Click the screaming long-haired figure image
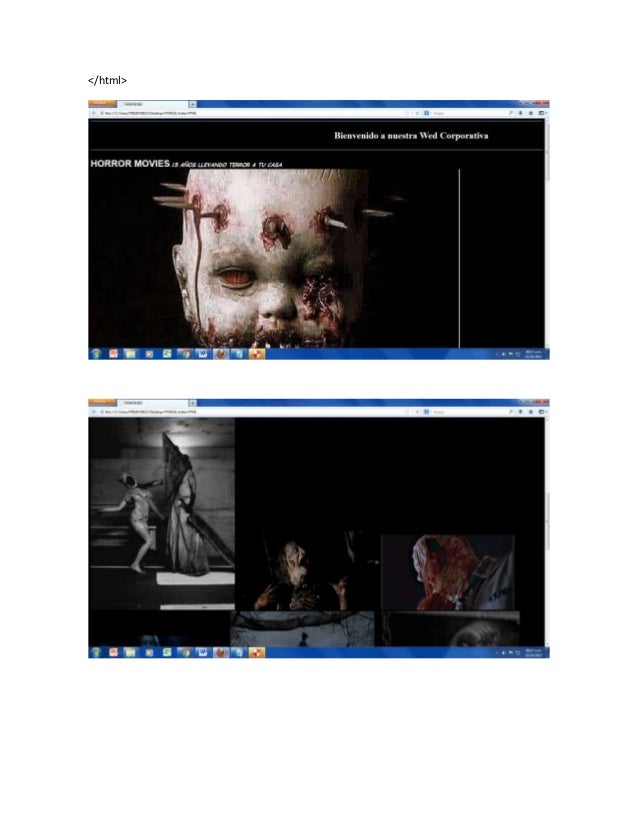 tap(308, 571)
